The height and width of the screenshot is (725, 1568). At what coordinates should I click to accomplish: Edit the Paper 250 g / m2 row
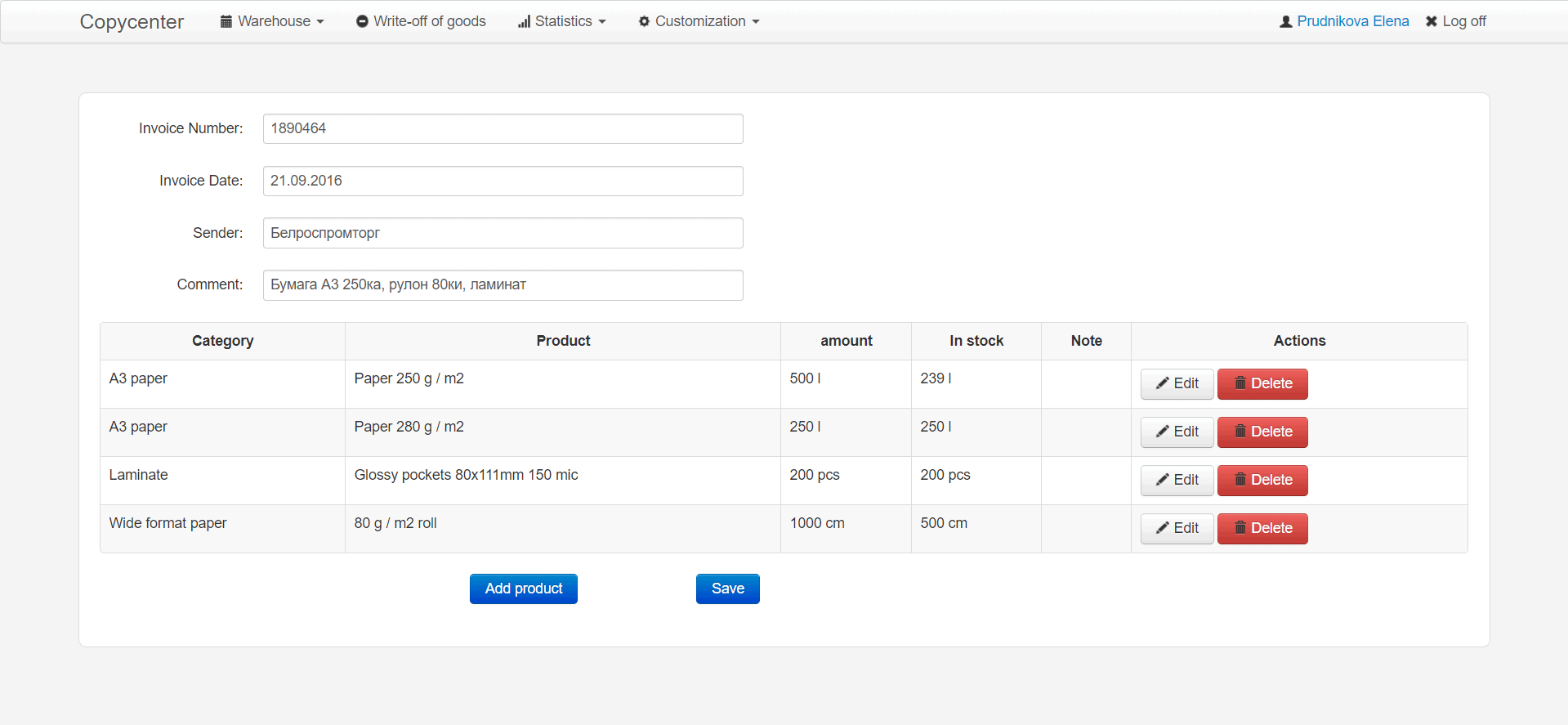[1177, 384]
